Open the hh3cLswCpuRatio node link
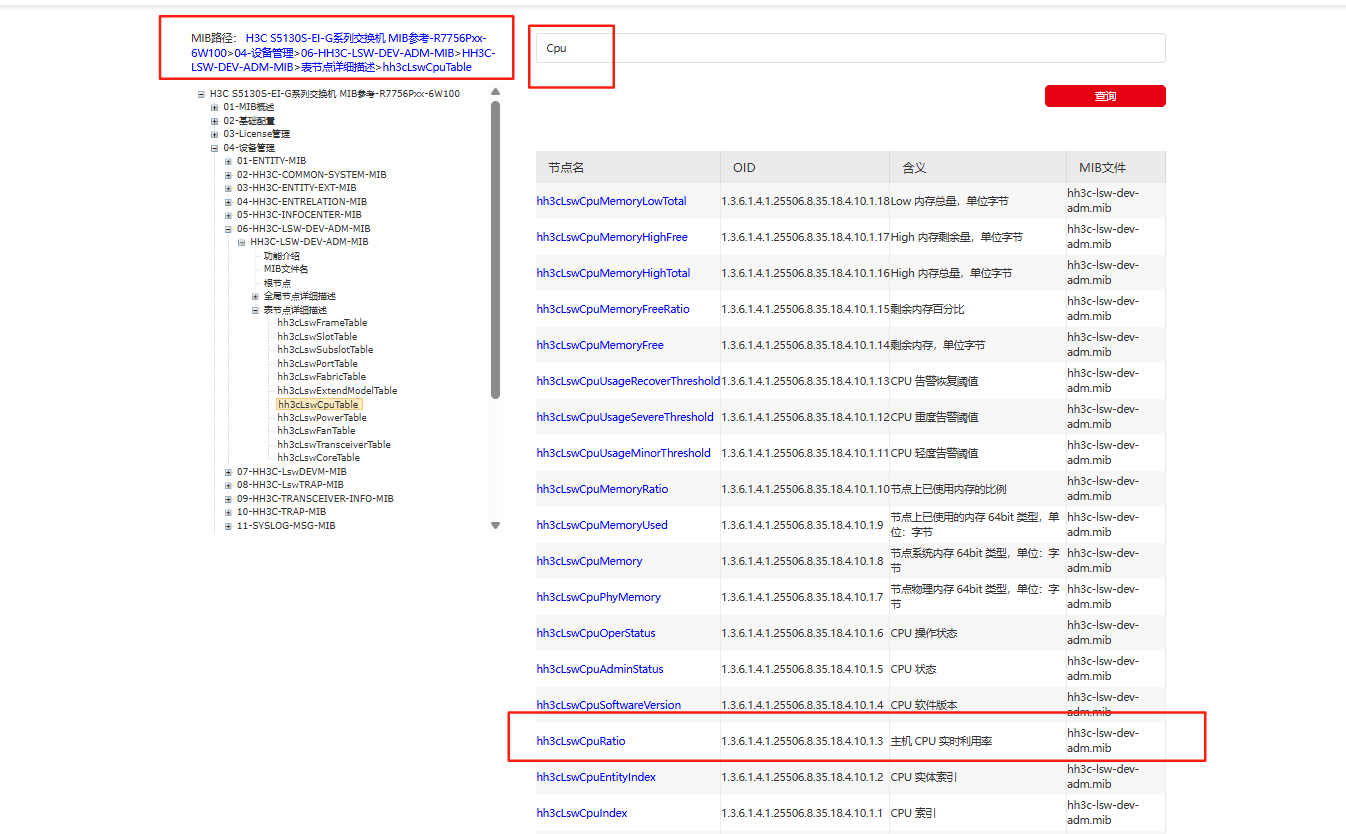 pos(580,741)
